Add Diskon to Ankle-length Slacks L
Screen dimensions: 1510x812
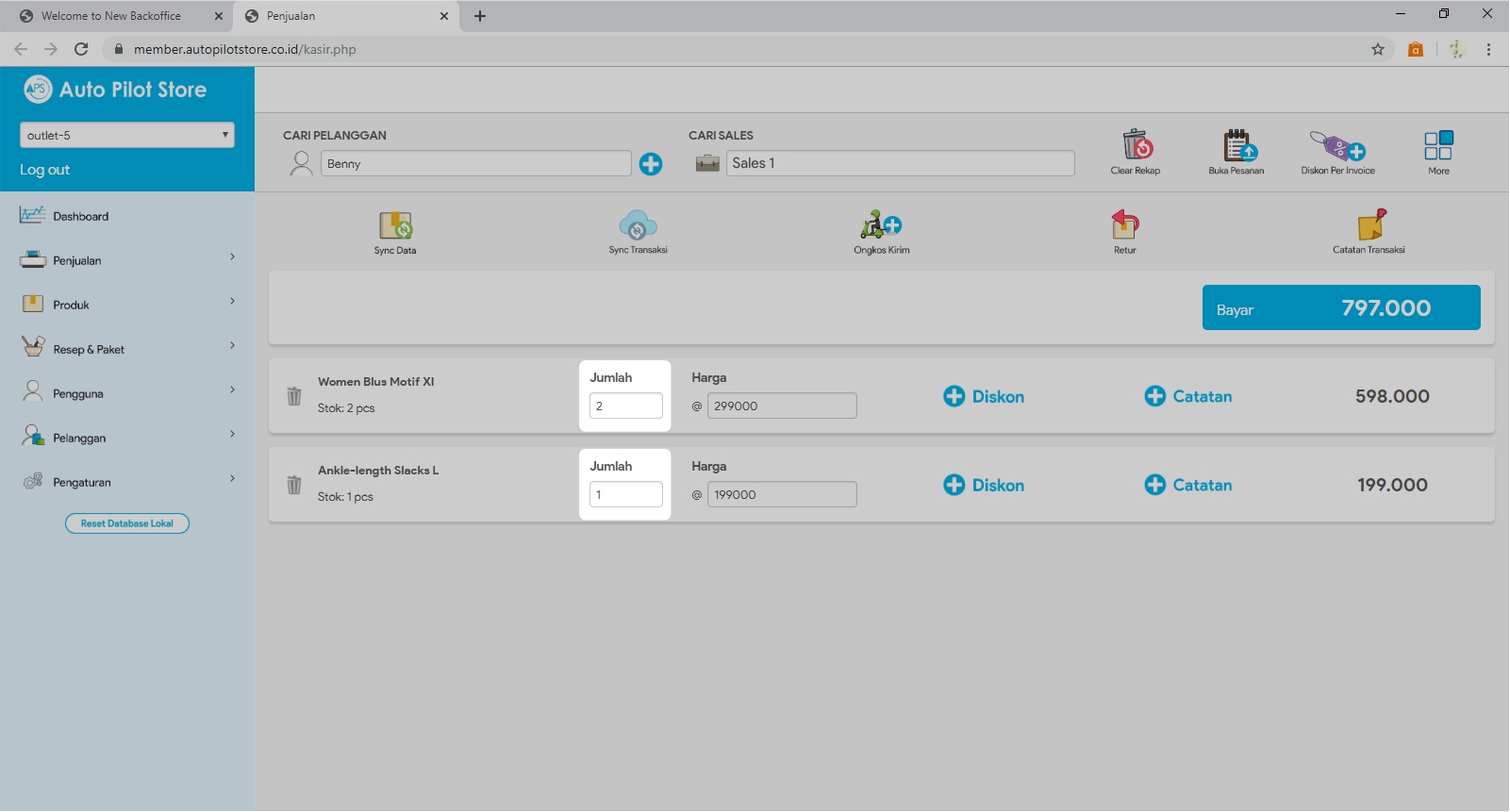point(984,486)
